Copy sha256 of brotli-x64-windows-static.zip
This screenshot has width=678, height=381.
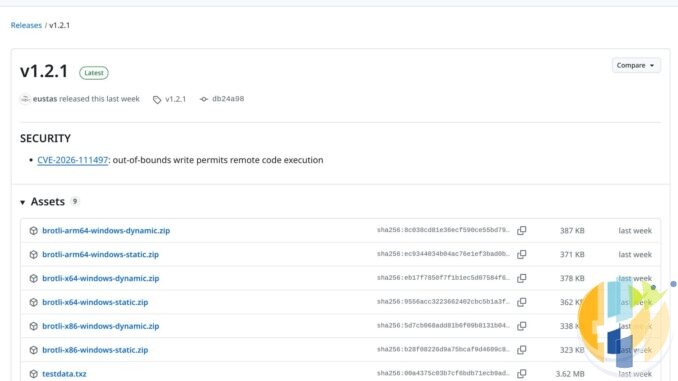(x=522, y=302)
